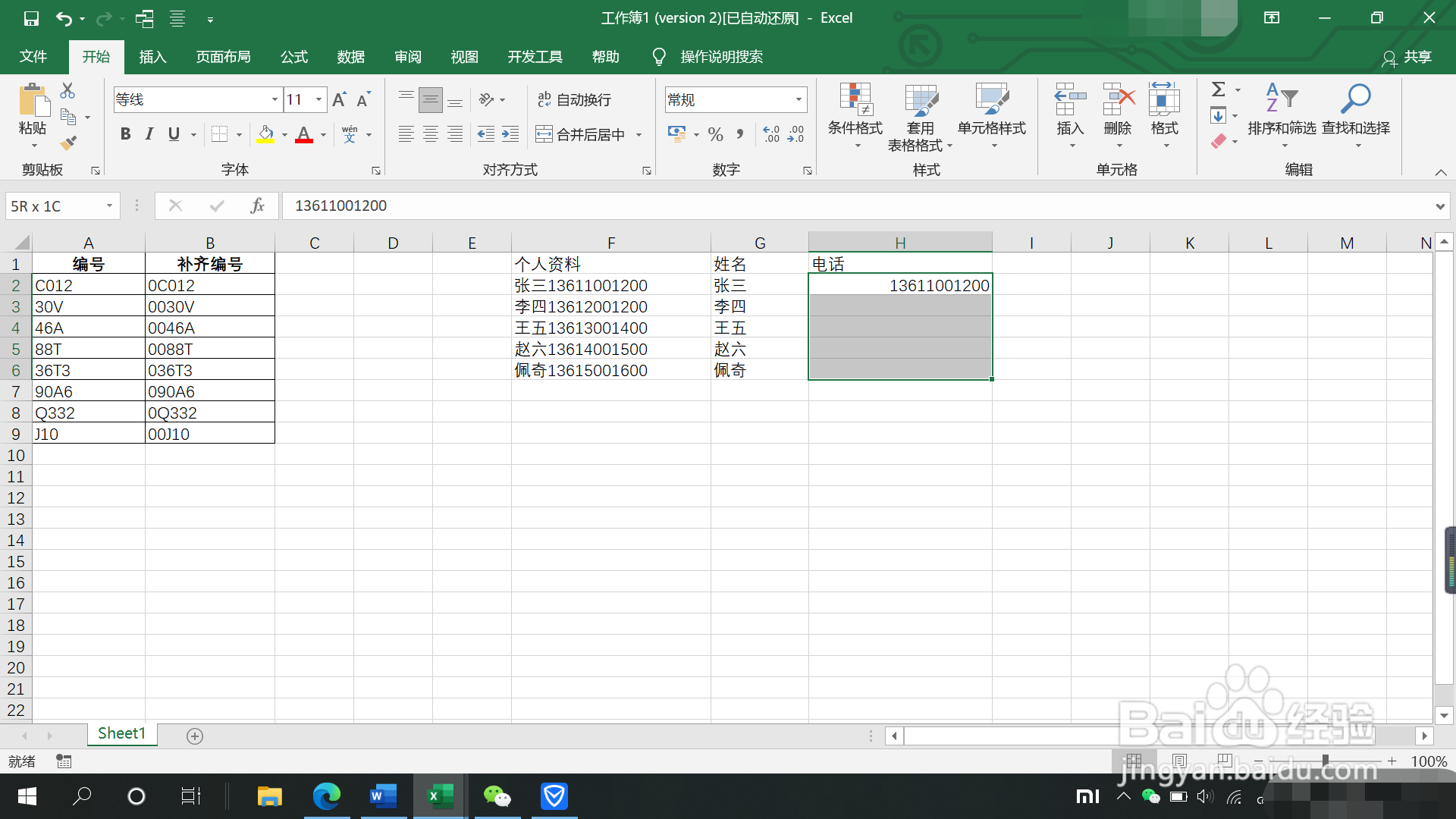Click the Format Painter brush icon

point(68,143)
